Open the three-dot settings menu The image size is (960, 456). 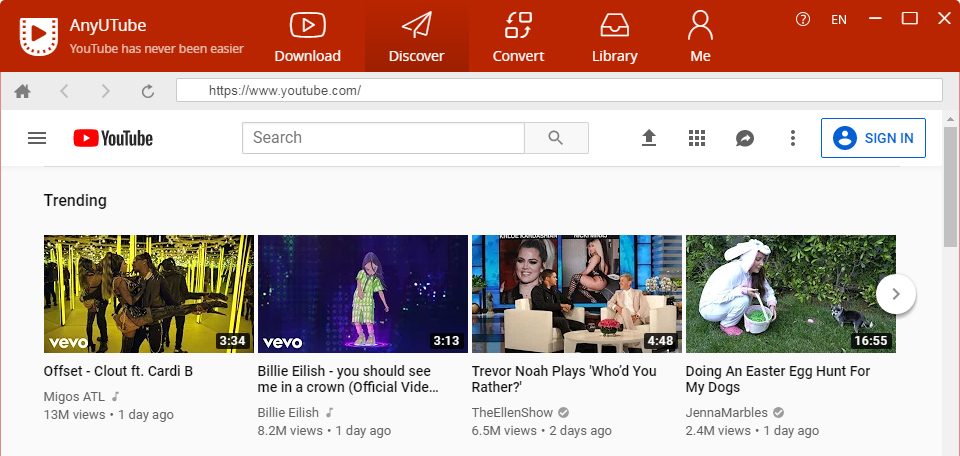pos(793,138)
